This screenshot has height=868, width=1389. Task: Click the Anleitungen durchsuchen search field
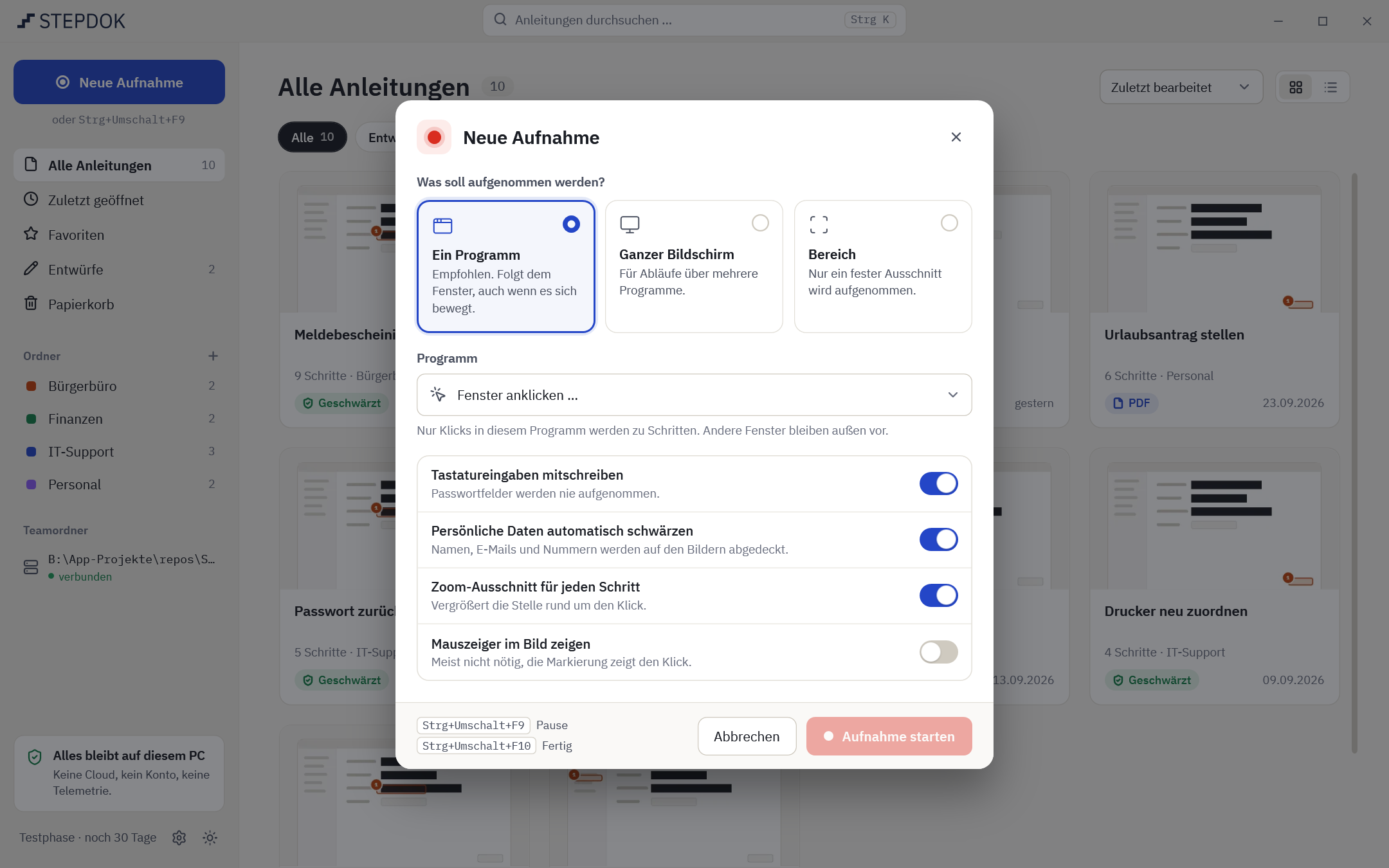[x=694, y=20]
